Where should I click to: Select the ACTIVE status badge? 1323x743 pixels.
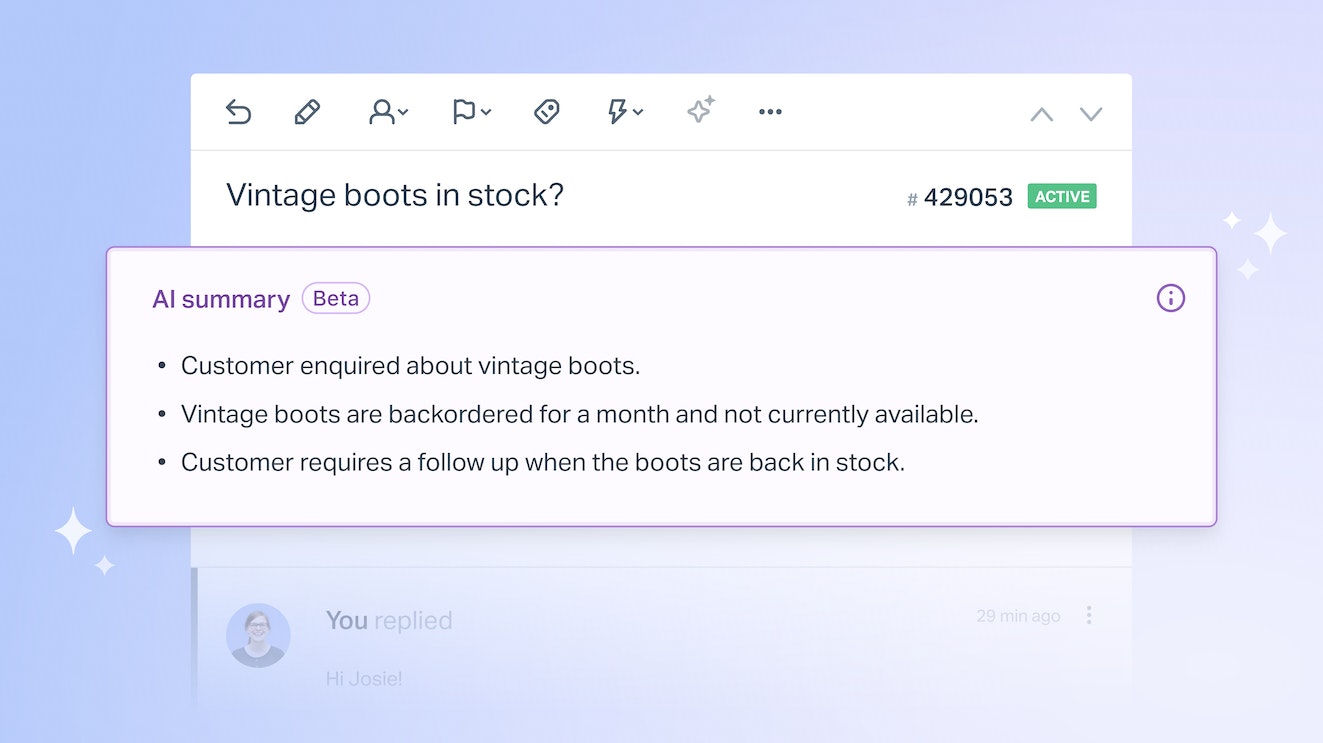1061,196
